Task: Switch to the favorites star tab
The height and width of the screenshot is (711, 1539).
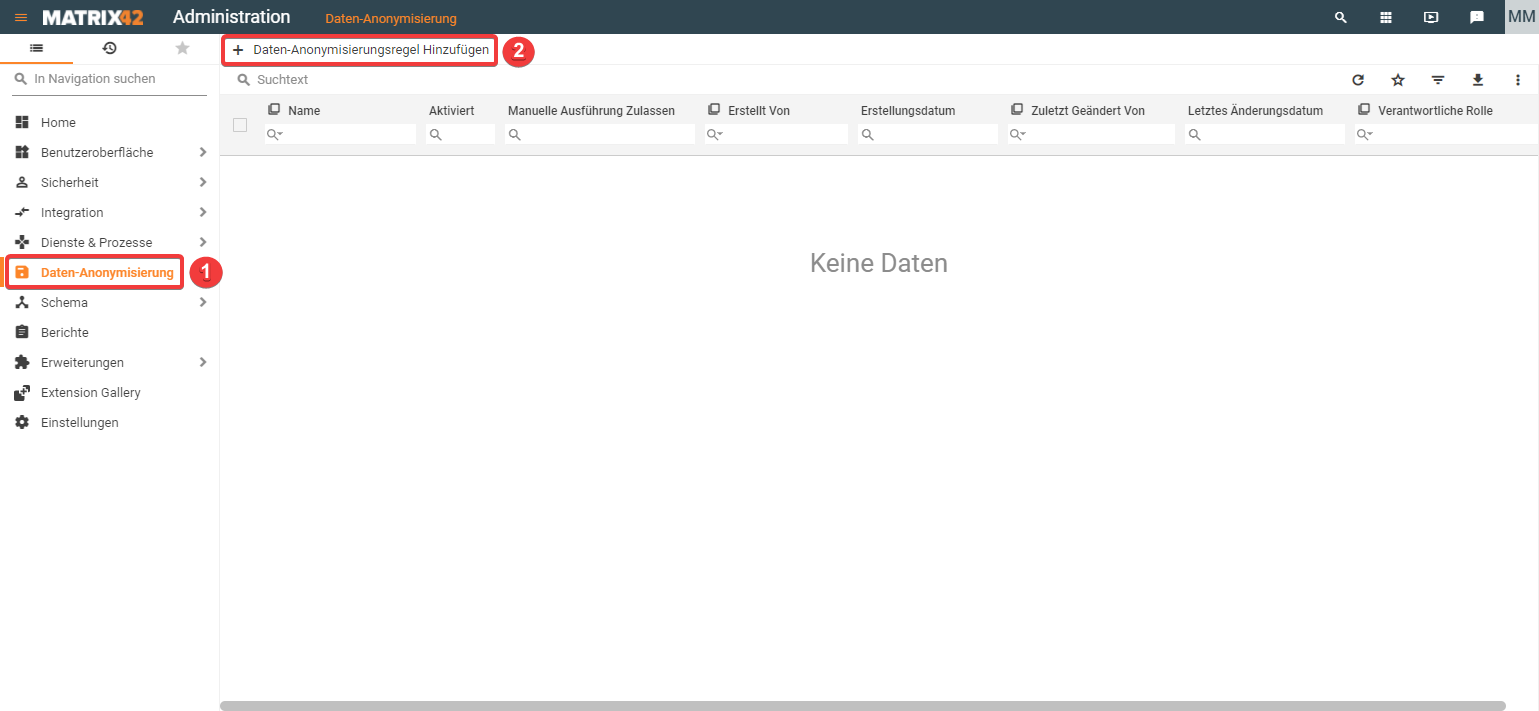Action: pos(182,48)
